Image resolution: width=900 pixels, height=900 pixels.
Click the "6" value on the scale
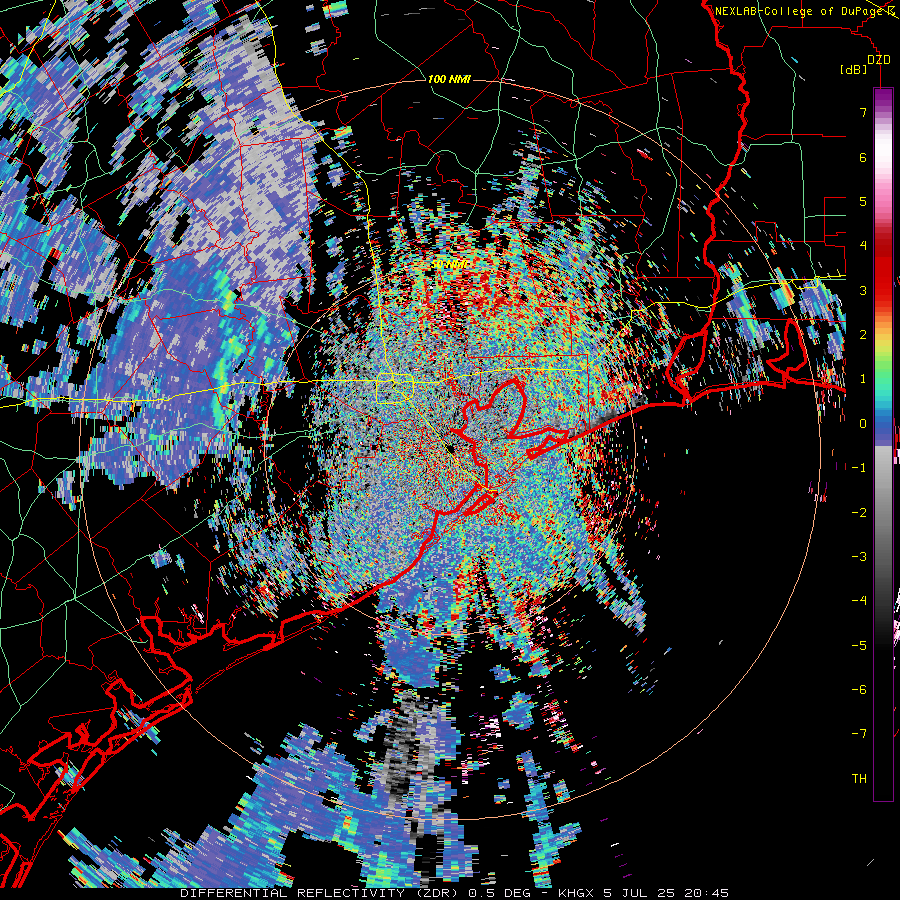863,157
